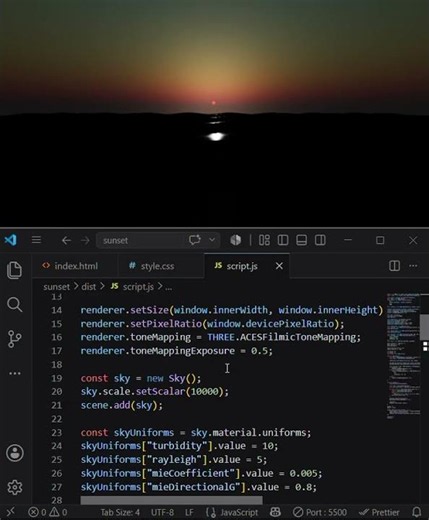
Task: Split the editor to the right
Action: (394, 266)
